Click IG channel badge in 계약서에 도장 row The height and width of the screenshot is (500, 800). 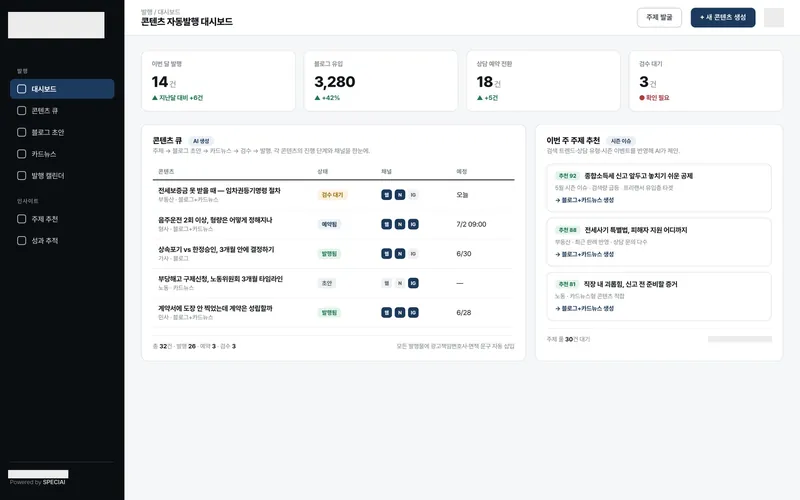pos(413,313)
